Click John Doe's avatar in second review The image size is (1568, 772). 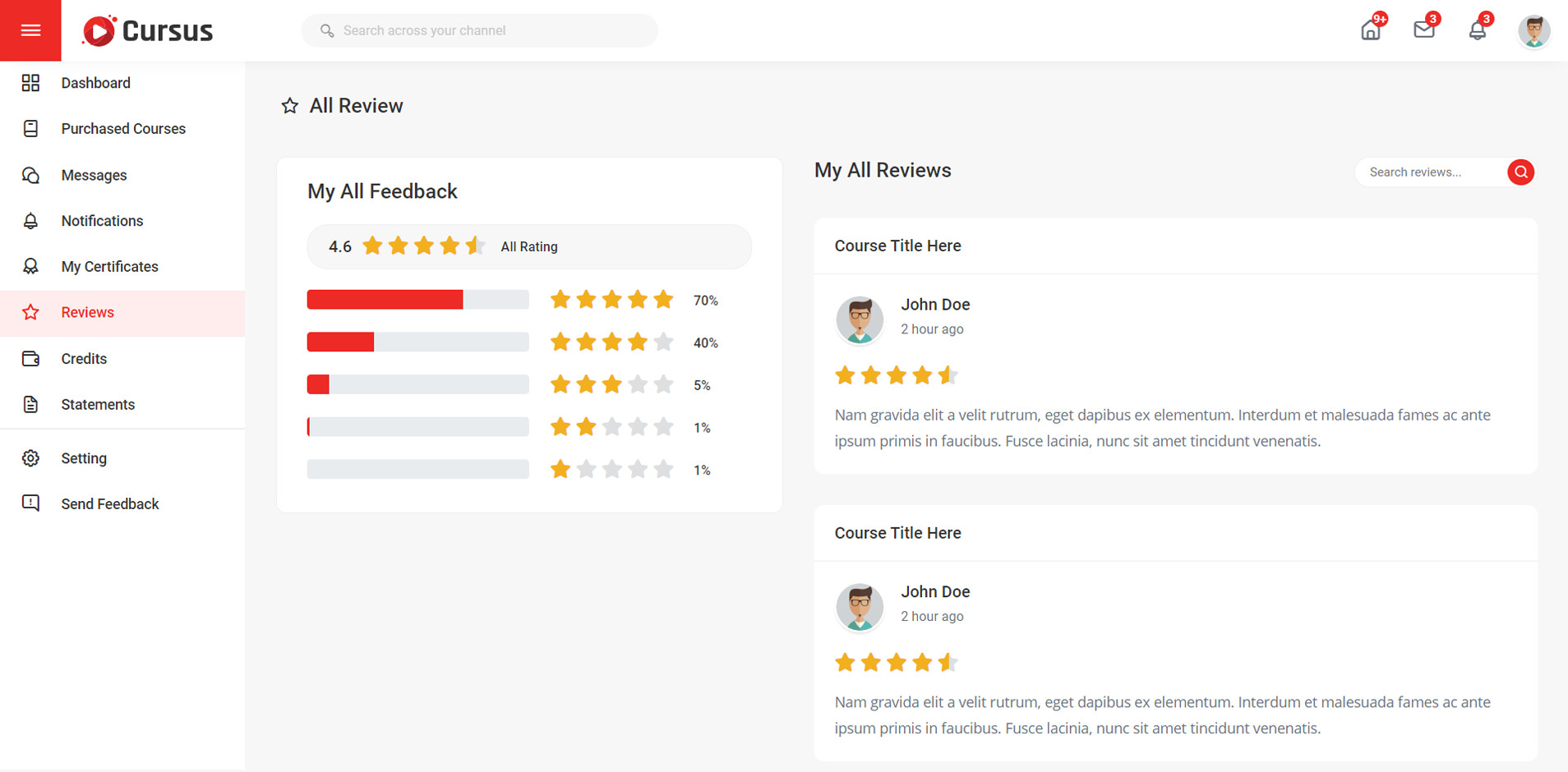(x=860, y=607)
